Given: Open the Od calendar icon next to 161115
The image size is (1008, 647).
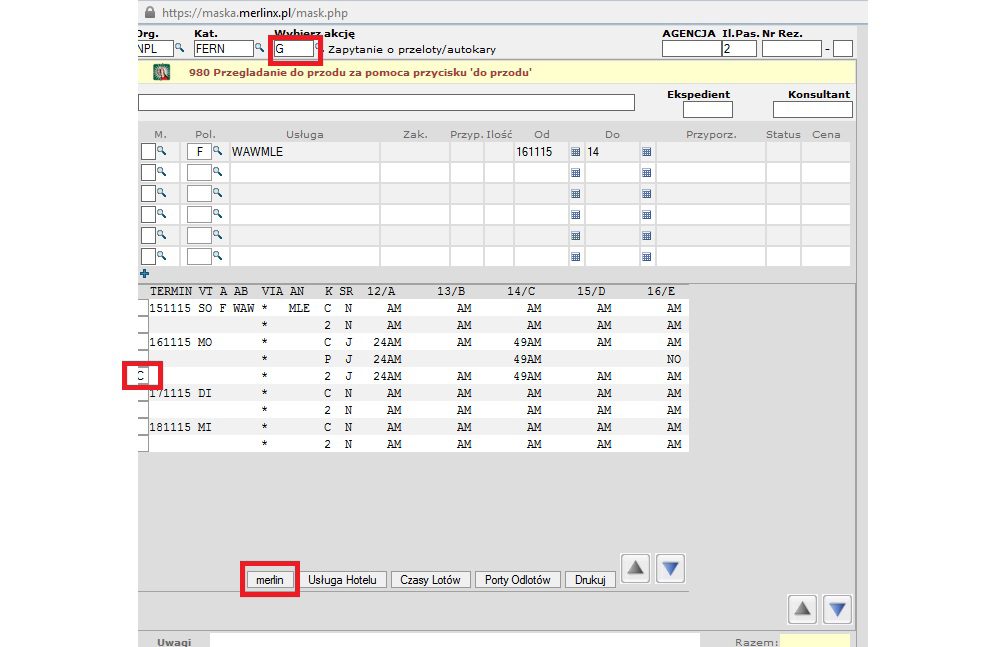Looking at the screenshot, I should coord(575,152).
